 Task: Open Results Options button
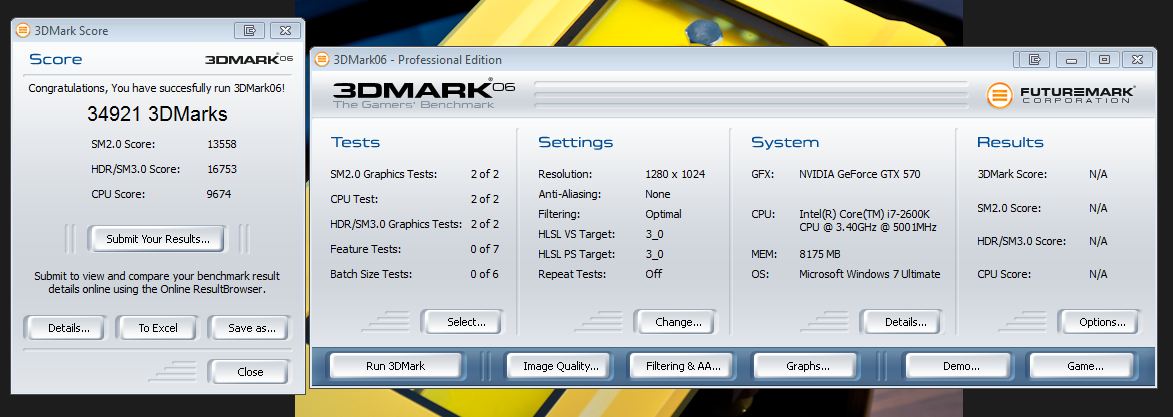pyautogui.click(x=1099, y=322)
